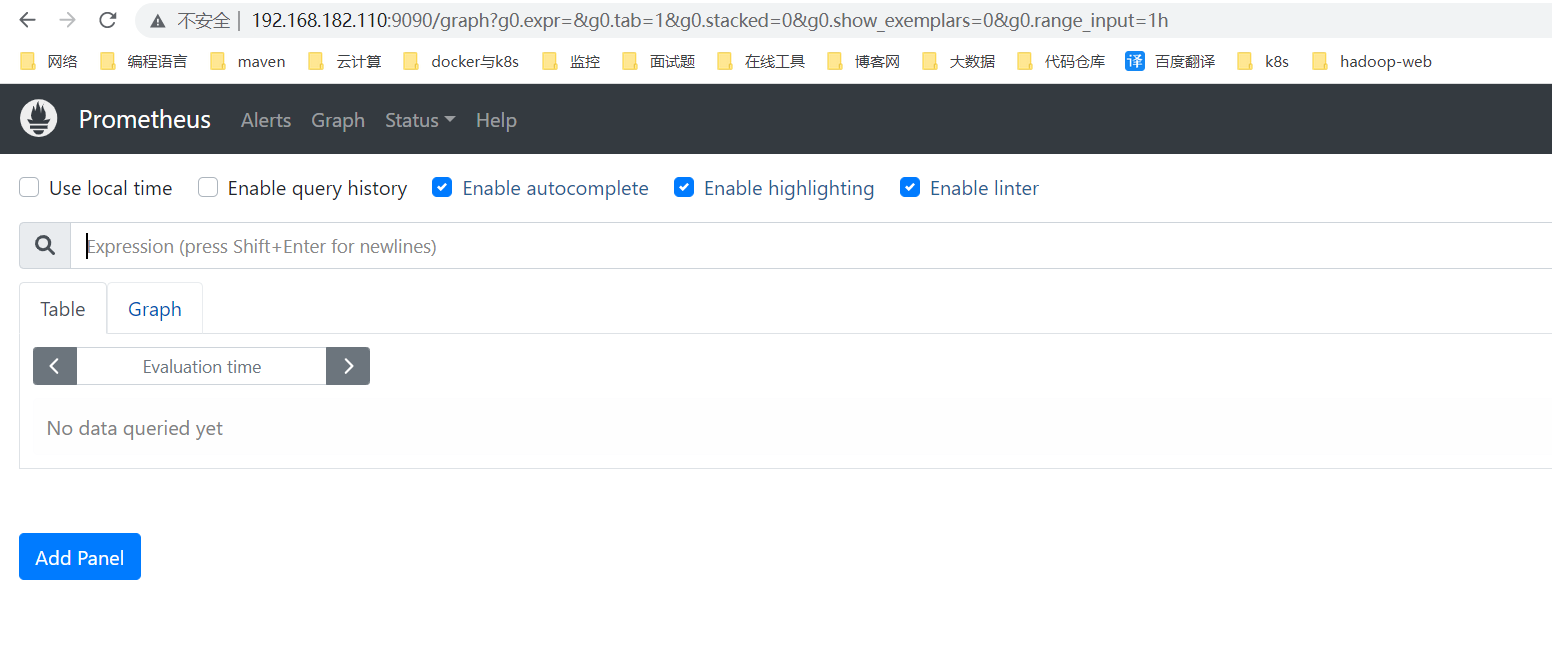Open the k8s bookmark folder
Screen dimensions: 1552x662
tap(1263, 62)
